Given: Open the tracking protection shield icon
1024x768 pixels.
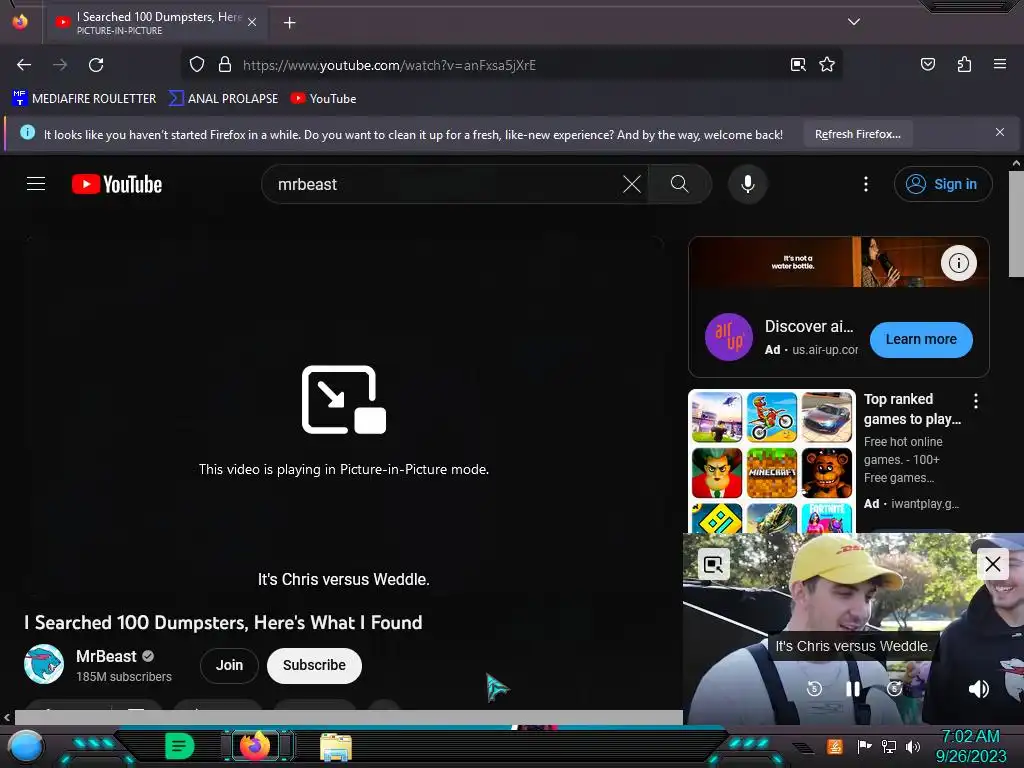Looking at the screenshot, I should click(x=197, y=65).
